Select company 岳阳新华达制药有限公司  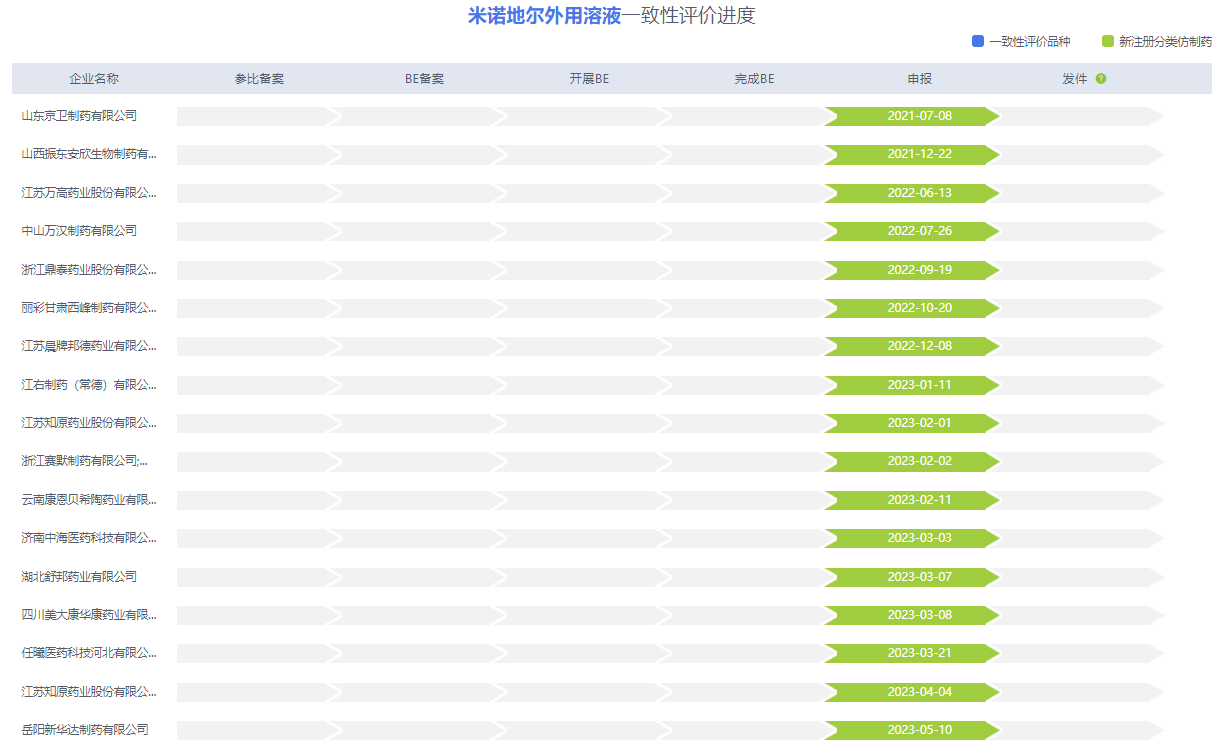[85, 730]
